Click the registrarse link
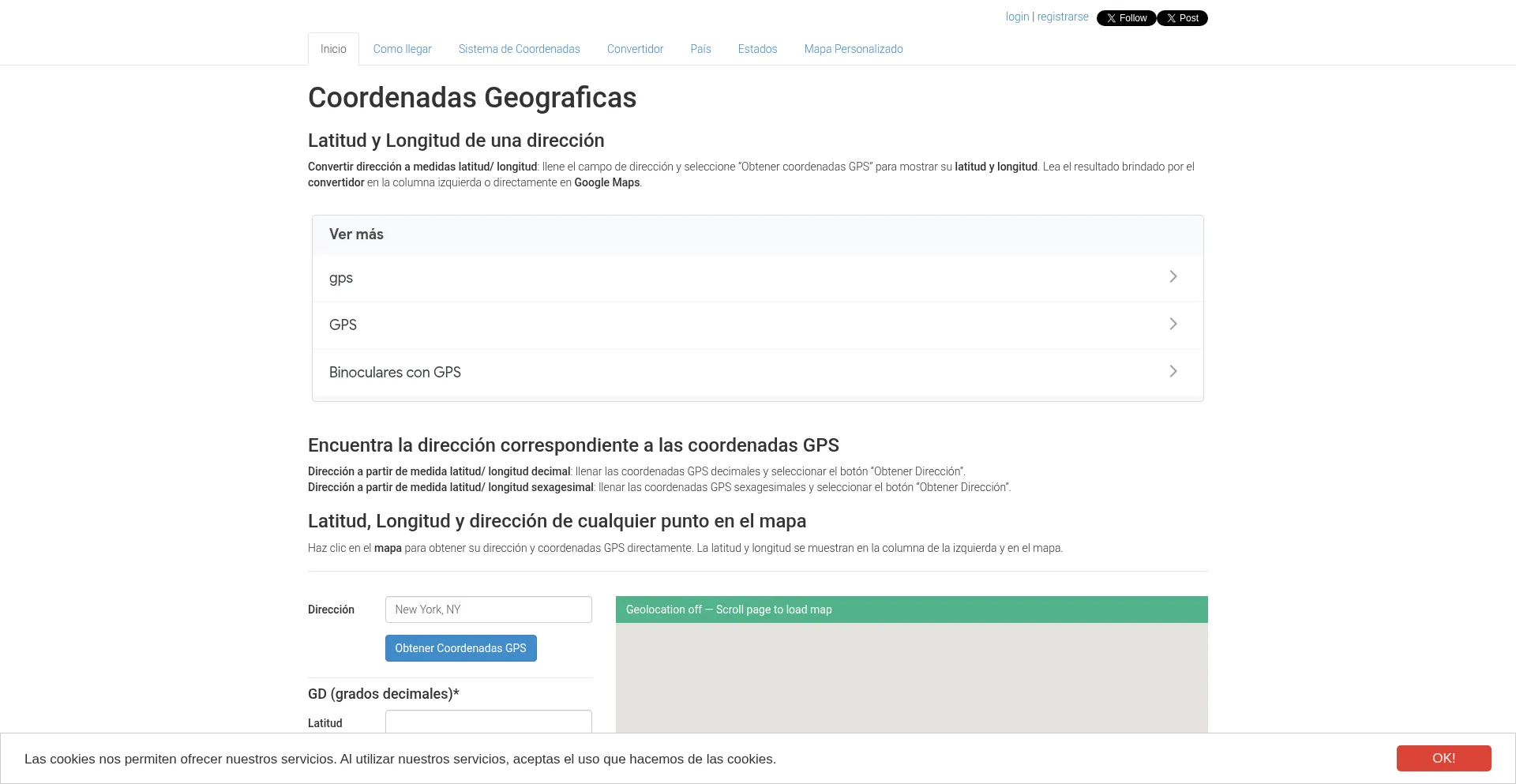The width and height of the screenshot is (1516, 784). point(1063,17)
